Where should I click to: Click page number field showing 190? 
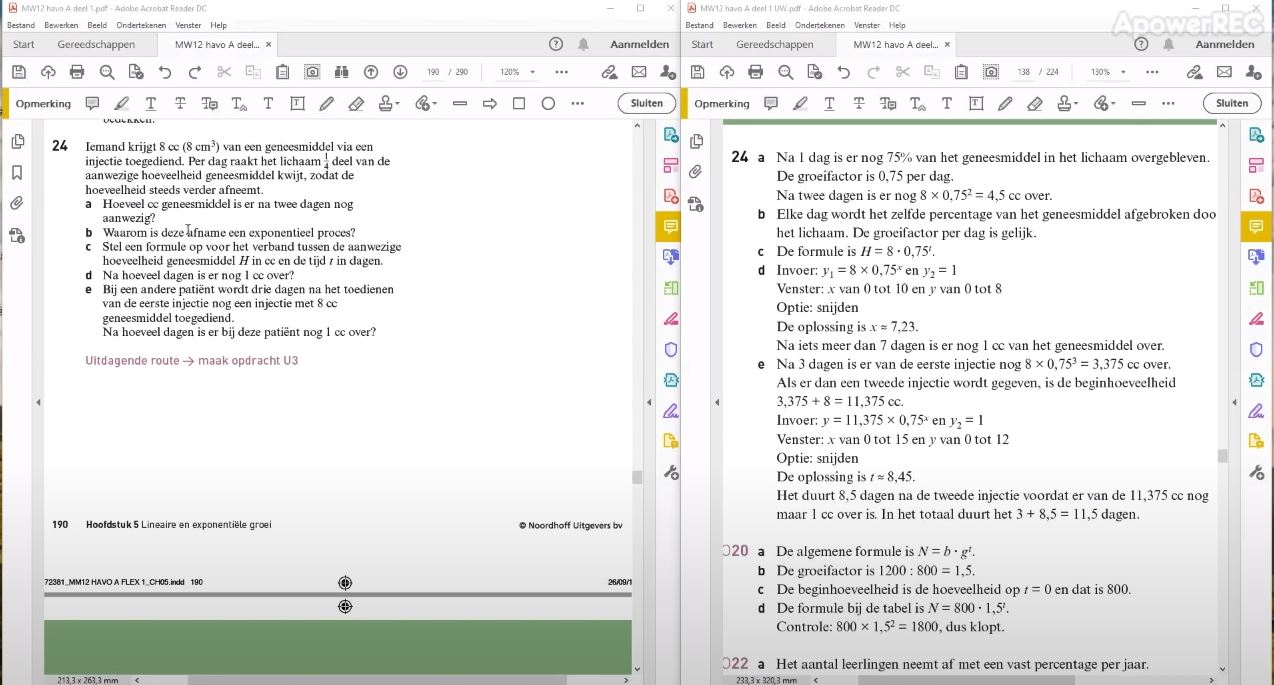coord(433,72)
